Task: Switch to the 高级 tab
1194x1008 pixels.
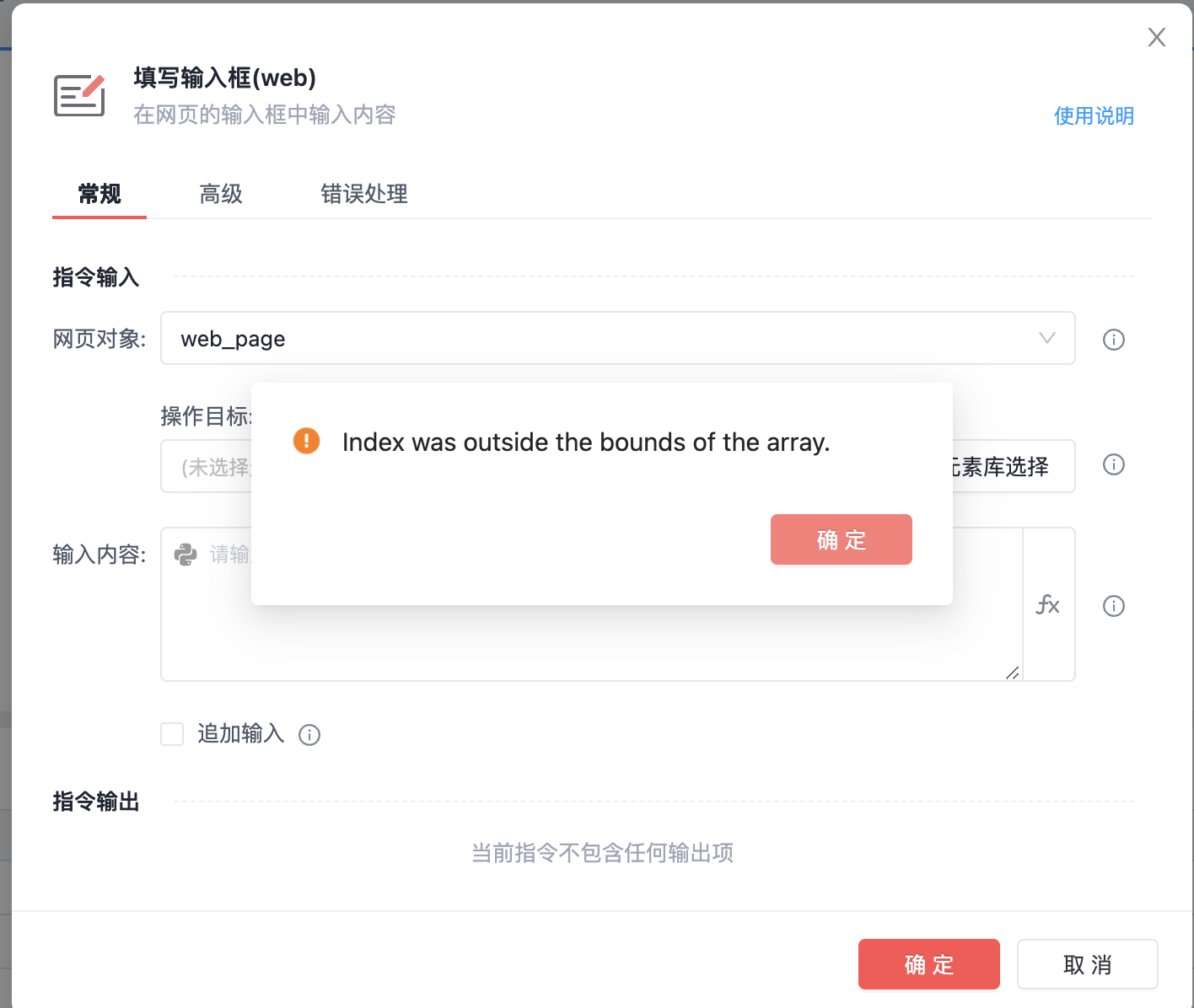Action: pyautogui.click(x=221, y=194)
